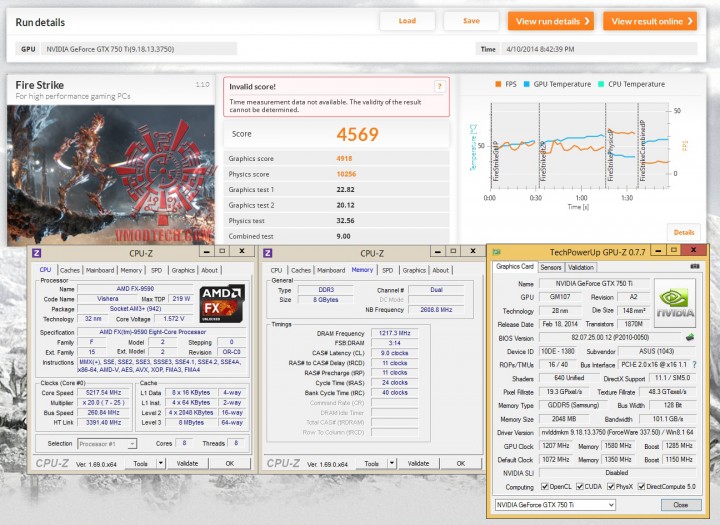Open Tools dropdown arrow in Memory CPU-Z
The image size is (720, 525).
coord(392,463)
